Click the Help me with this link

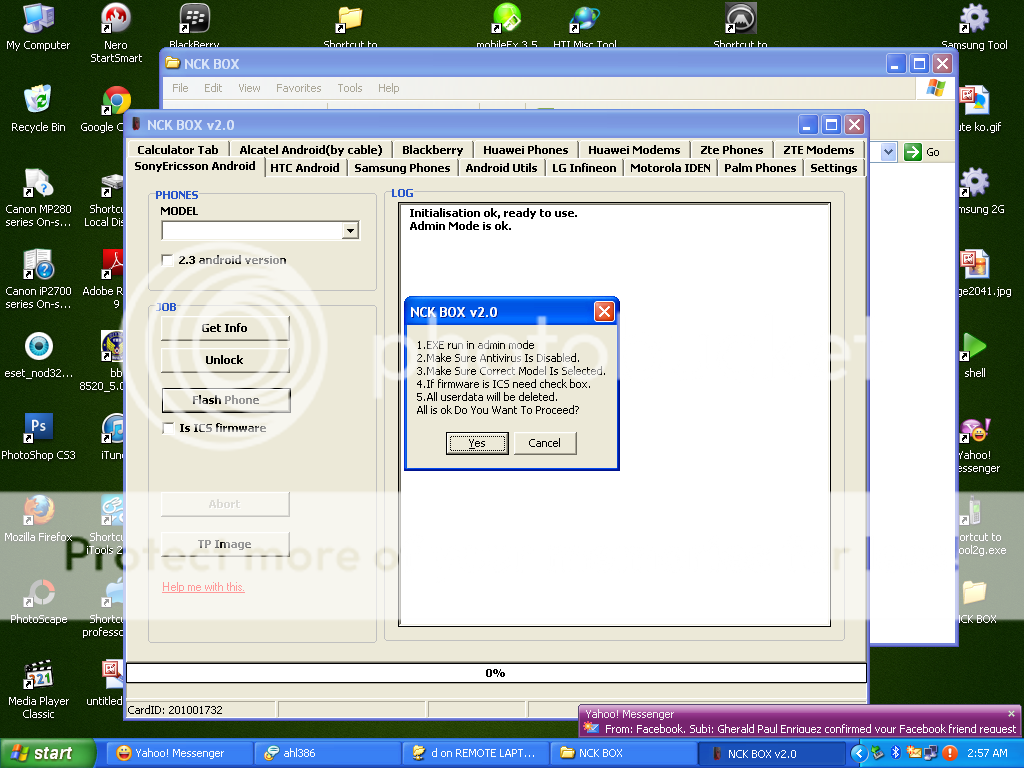pos(203,587)
